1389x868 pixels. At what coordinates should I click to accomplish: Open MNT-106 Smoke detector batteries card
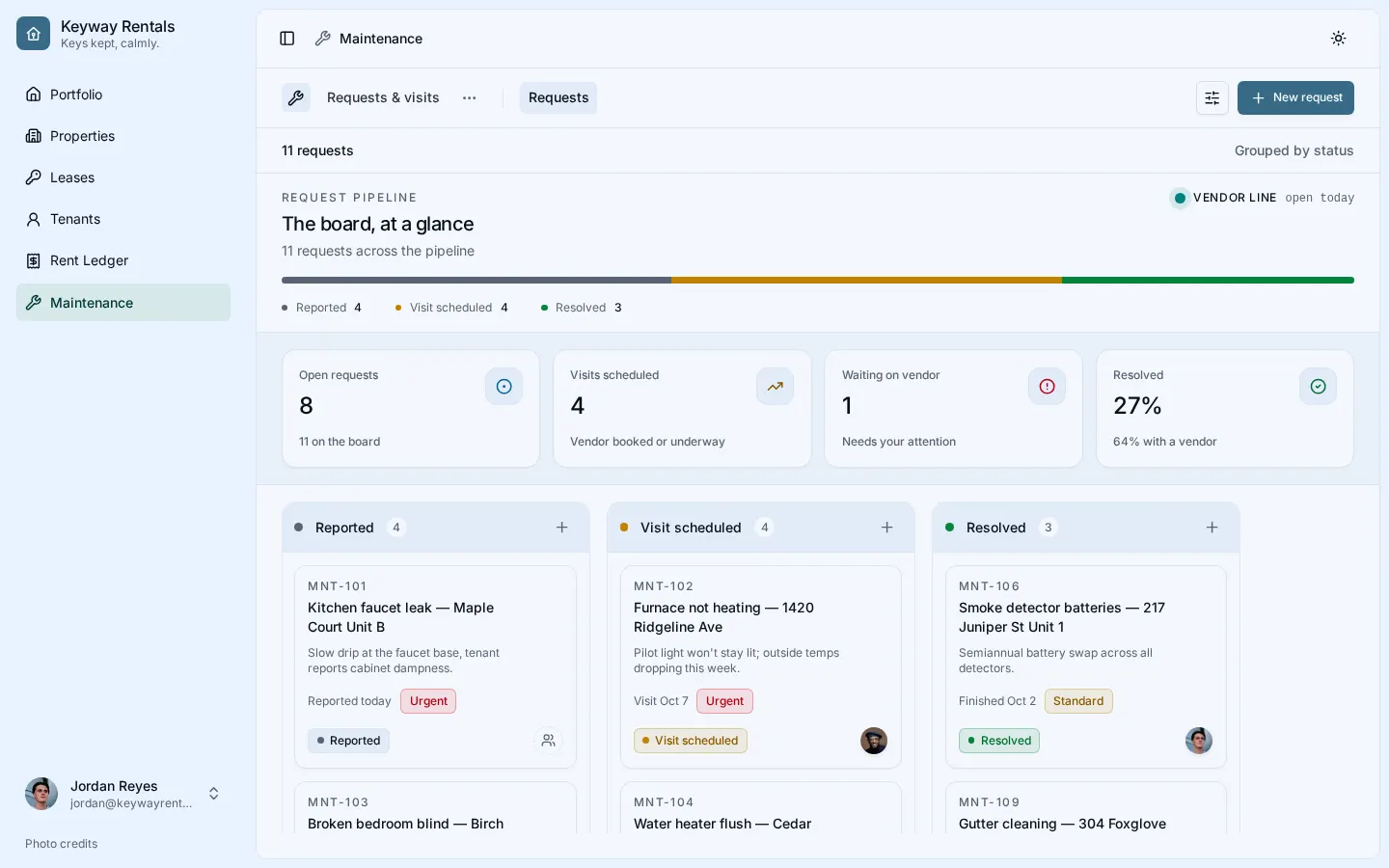click(x=1086, y=667)
